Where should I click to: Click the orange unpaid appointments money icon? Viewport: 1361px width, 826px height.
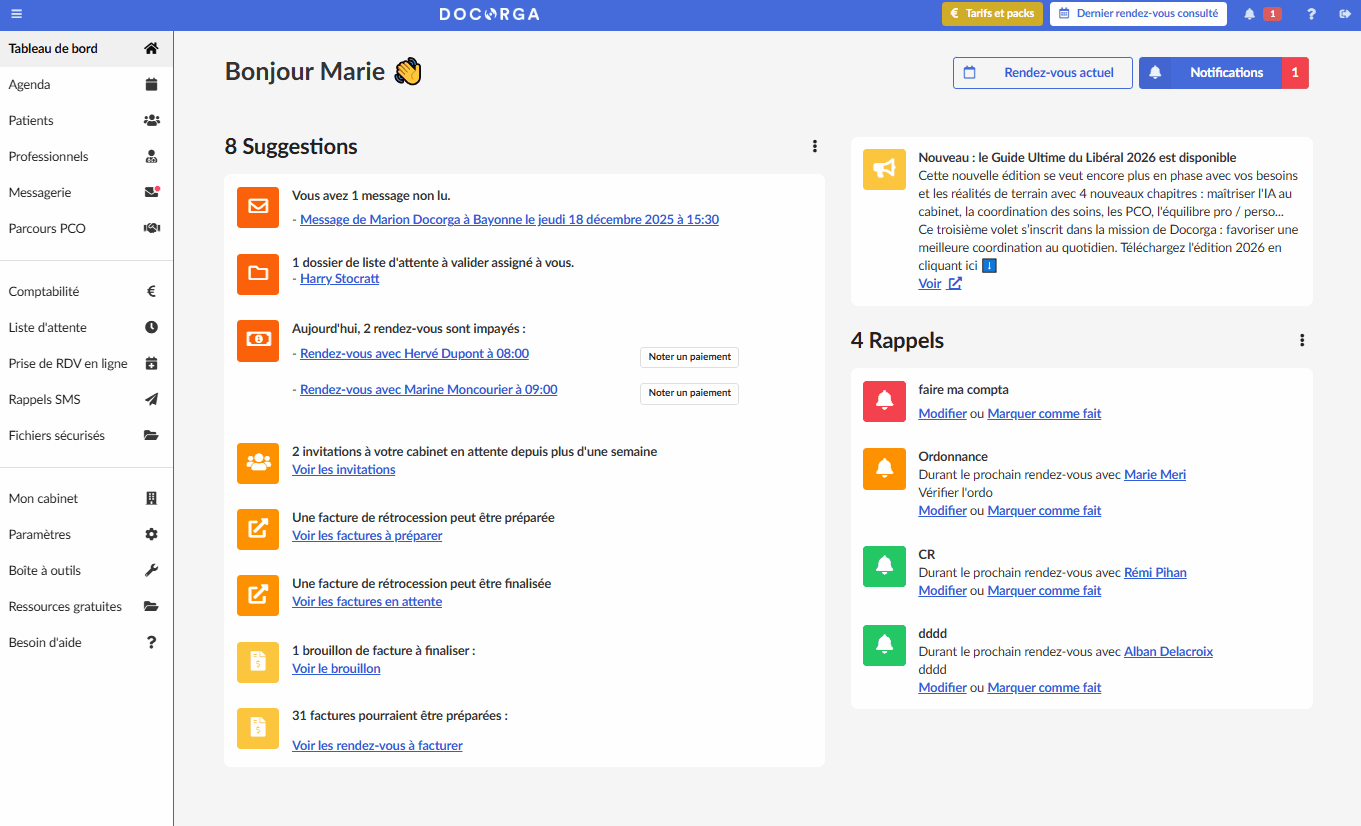click(258, 340)
